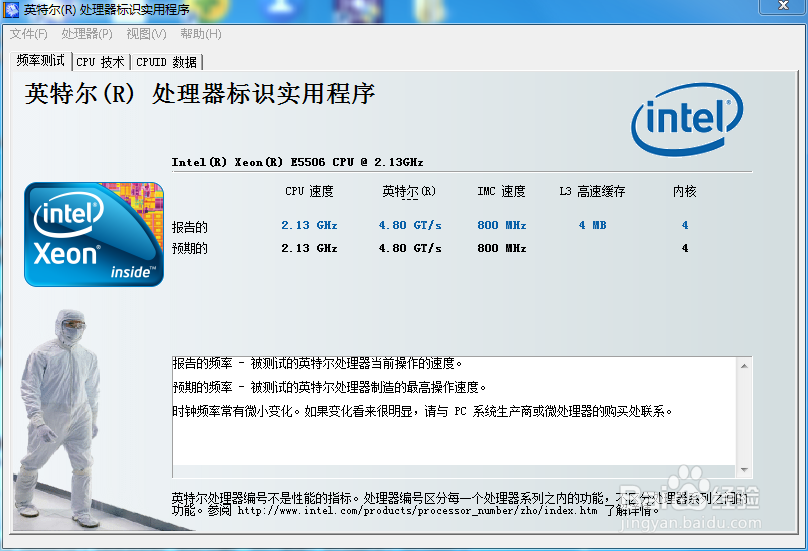Click the expected 4.80 GT/s value

410,248
